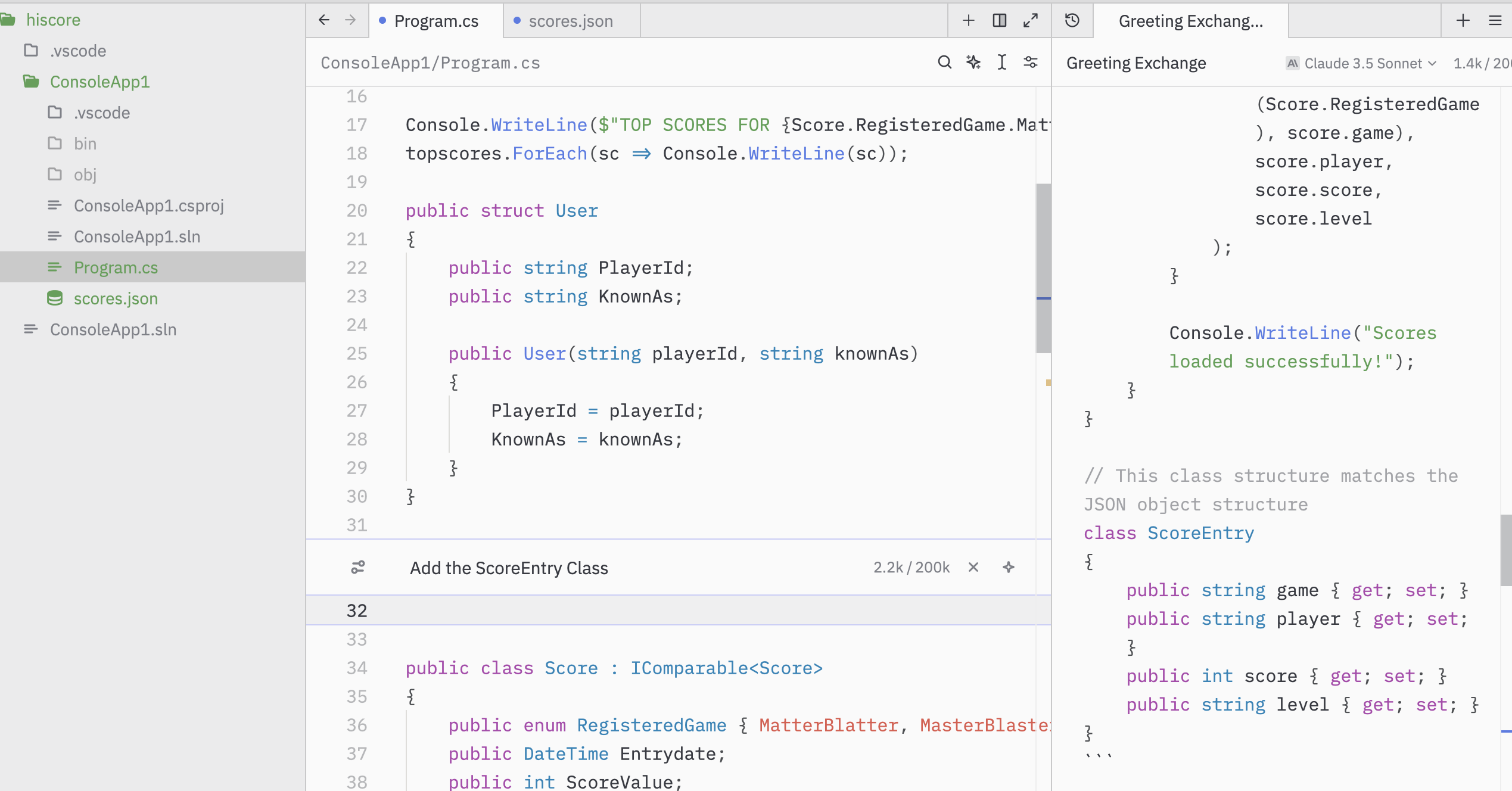
Task: Click the 2.2k / 200k token count
Action: 911,567
